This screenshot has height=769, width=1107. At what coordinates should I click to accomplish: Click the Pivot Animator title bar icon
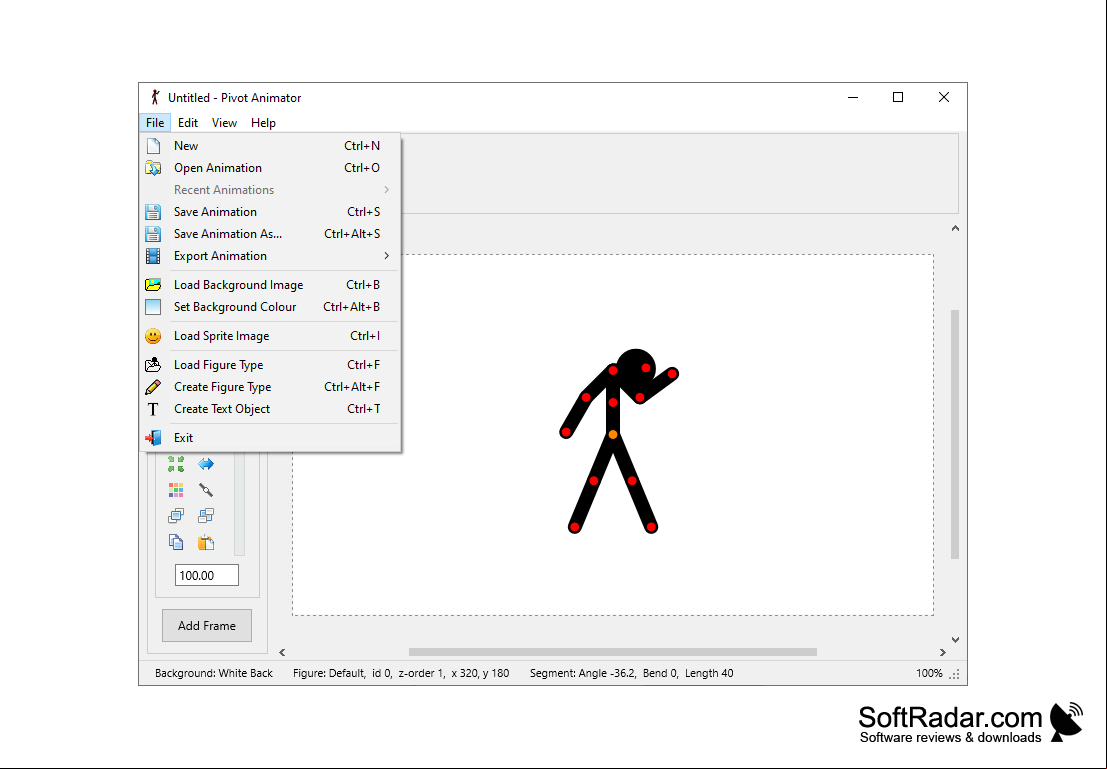tap(155, 97)
